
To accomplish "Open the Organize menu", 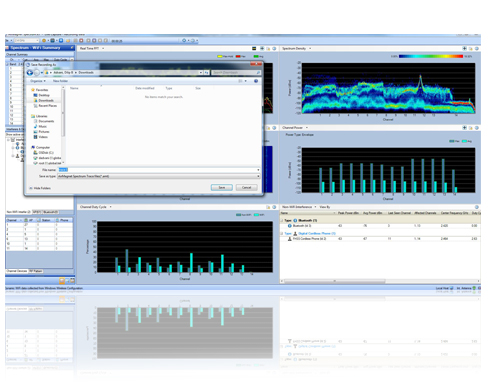I will click(x=38, y=81).
